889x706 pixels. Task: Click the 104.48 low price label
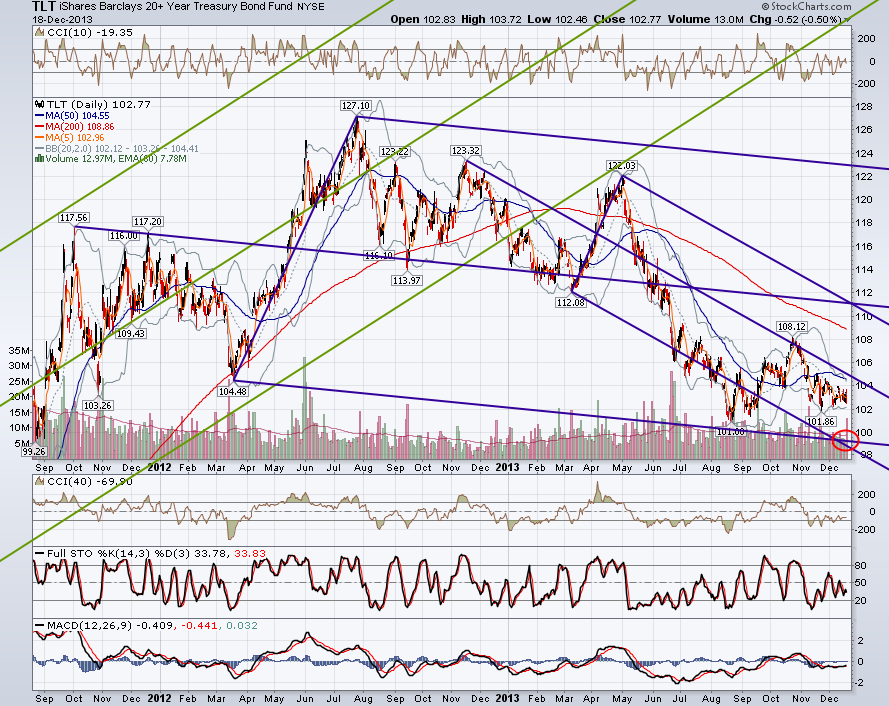(x=233, y=391)
